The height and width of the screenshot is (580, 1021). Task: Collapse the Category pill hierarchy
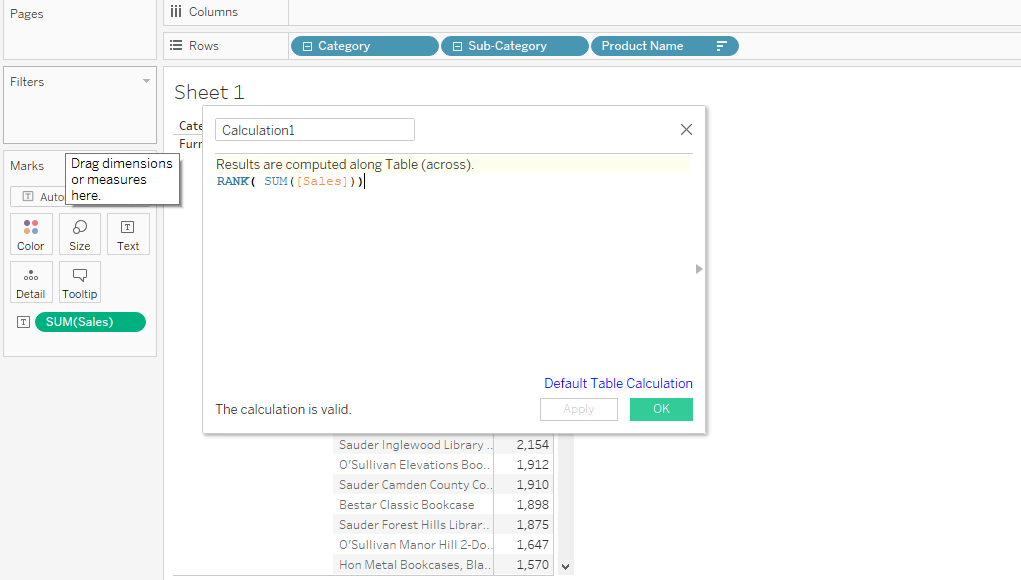[307, 46]
